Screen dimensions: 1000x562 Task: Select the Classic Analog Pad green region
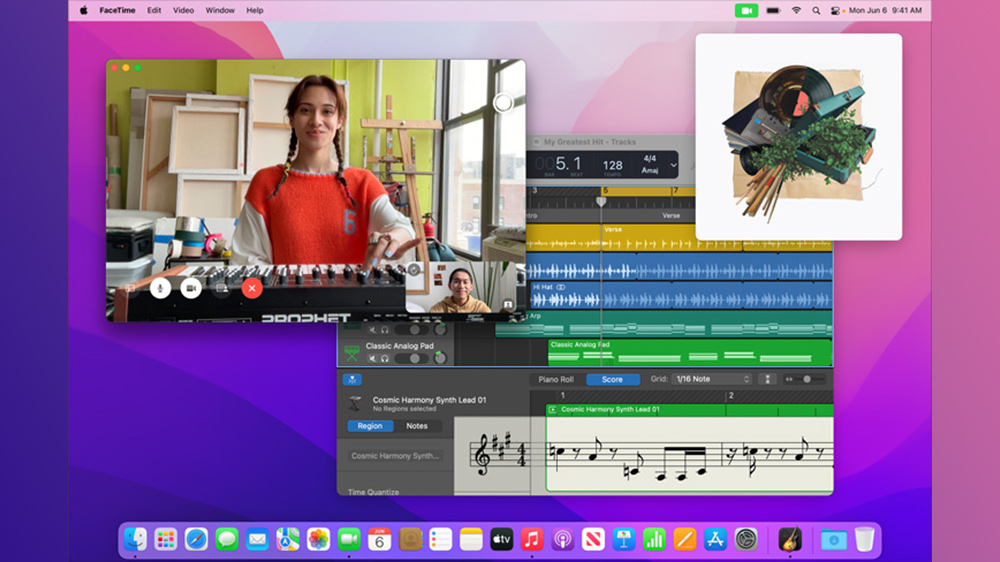[x=690, y=352]
